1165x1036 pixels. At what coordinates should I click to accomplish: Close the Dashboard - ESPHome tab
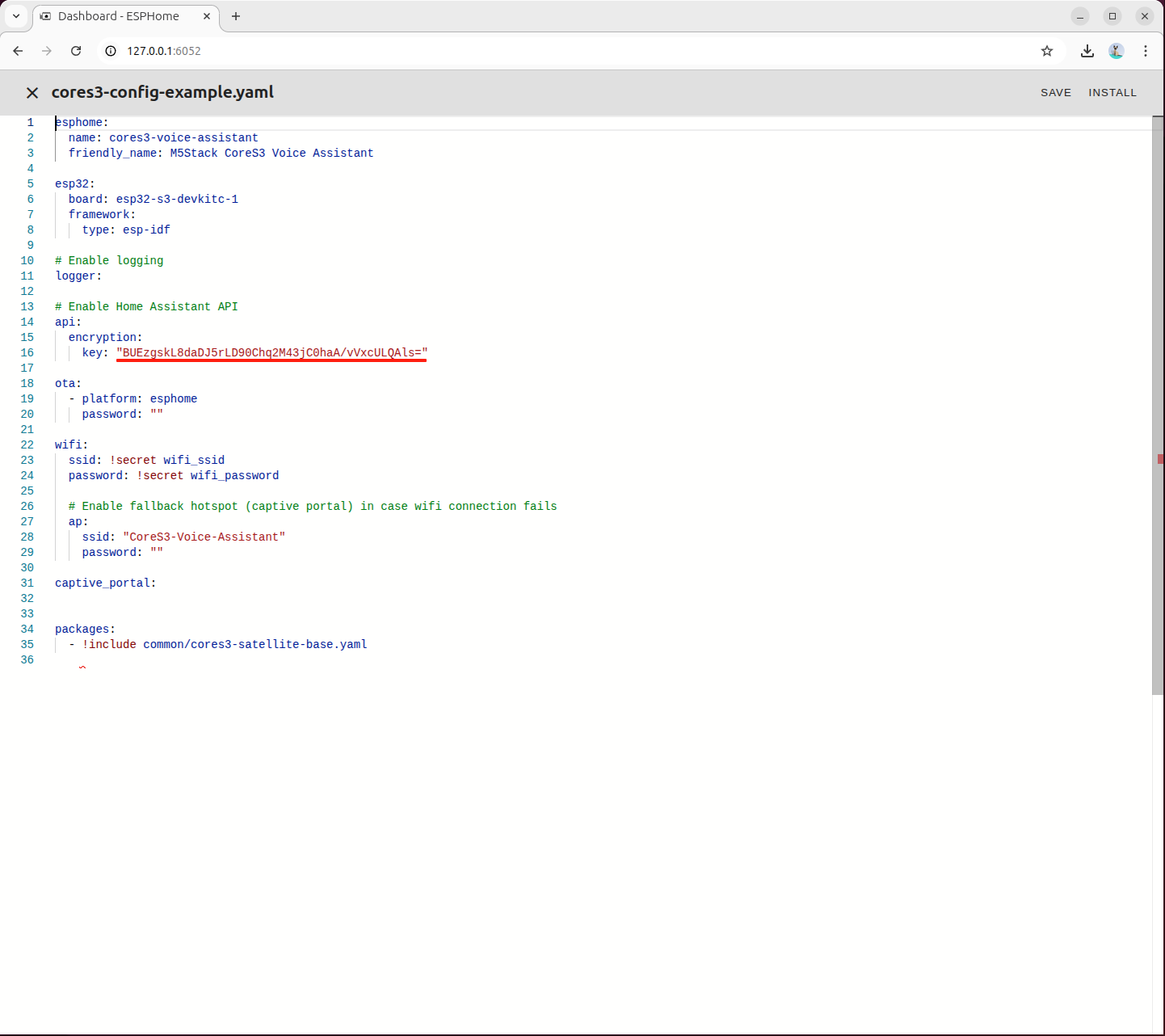pos(207,16)
